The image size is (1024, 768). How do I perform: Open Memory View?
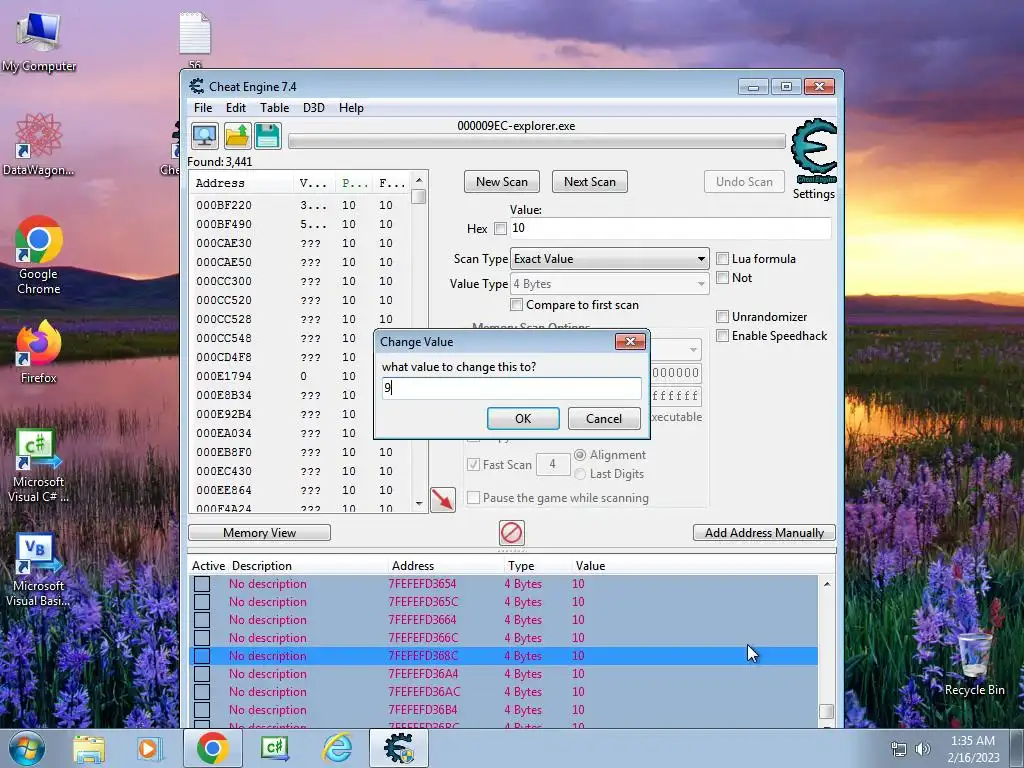click(259, 533)
